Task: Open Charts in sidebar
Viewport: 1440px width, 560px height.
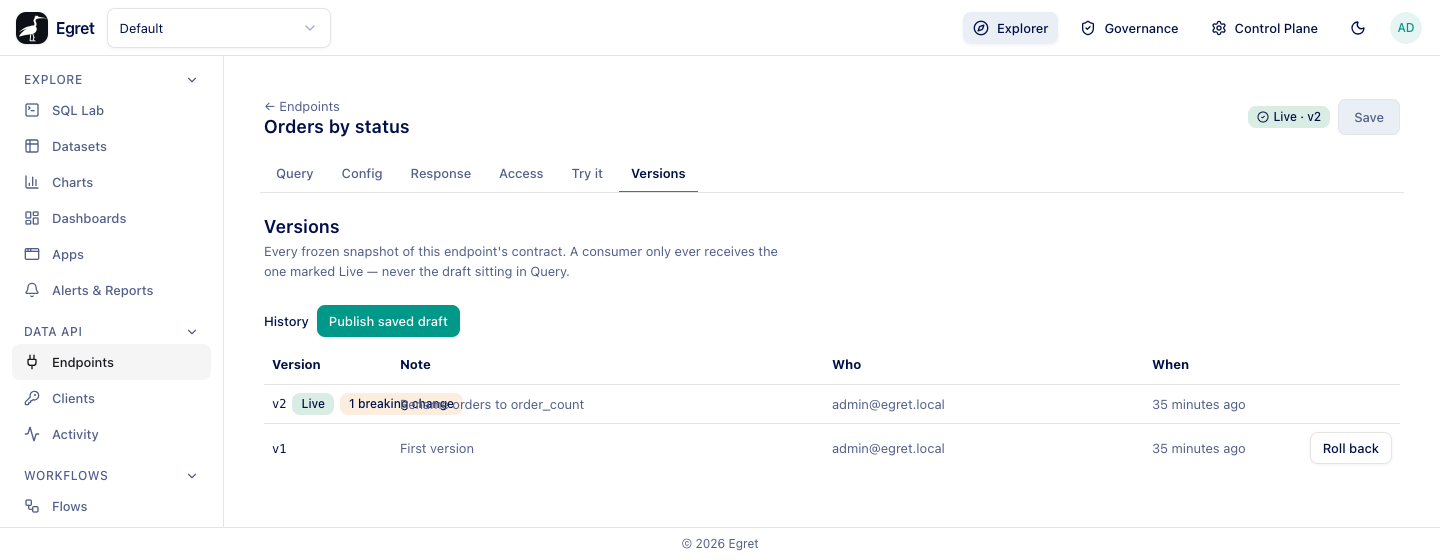Action: click(x=111, y=182)
